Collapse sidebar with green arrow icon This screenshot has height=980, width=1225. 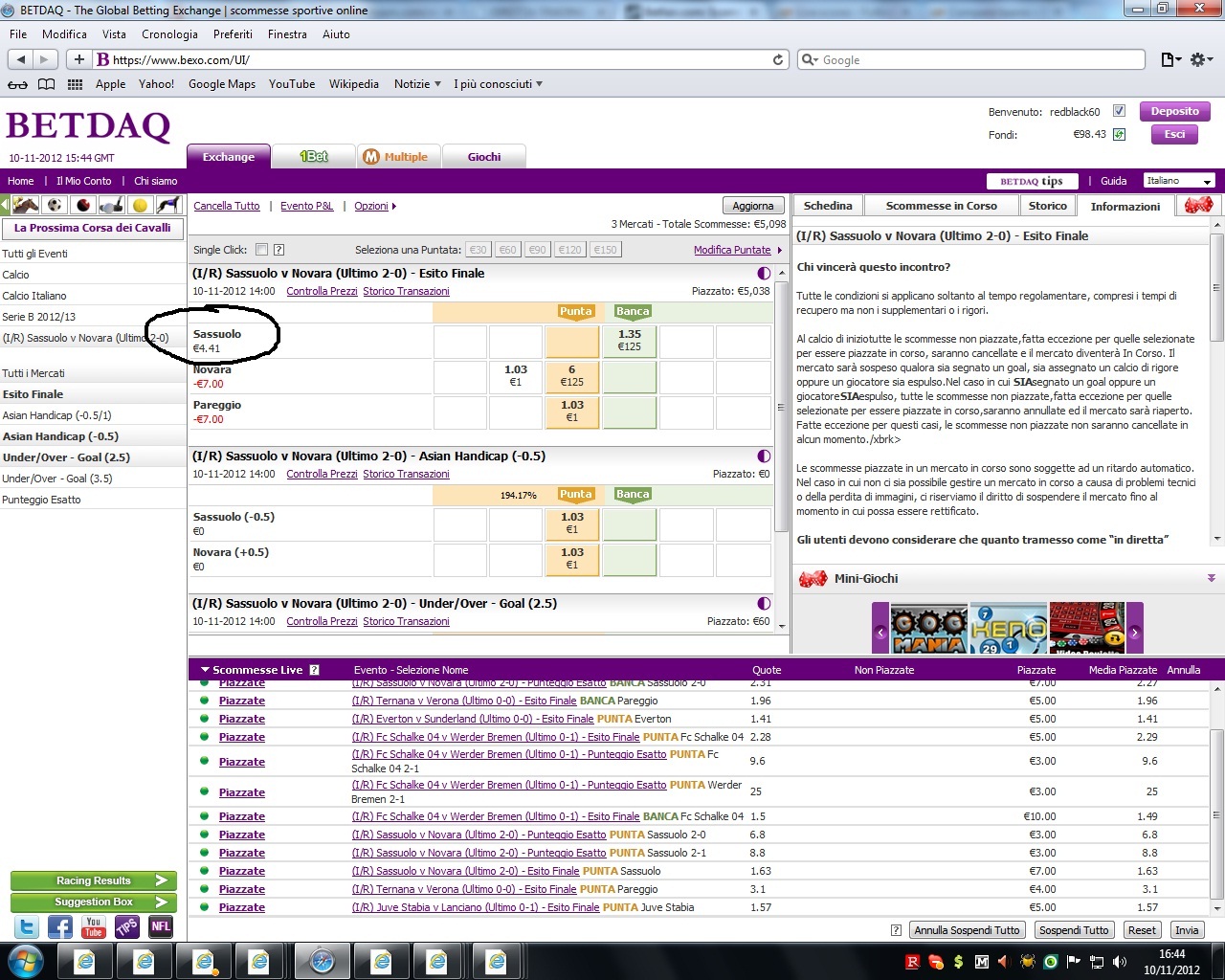5,205
